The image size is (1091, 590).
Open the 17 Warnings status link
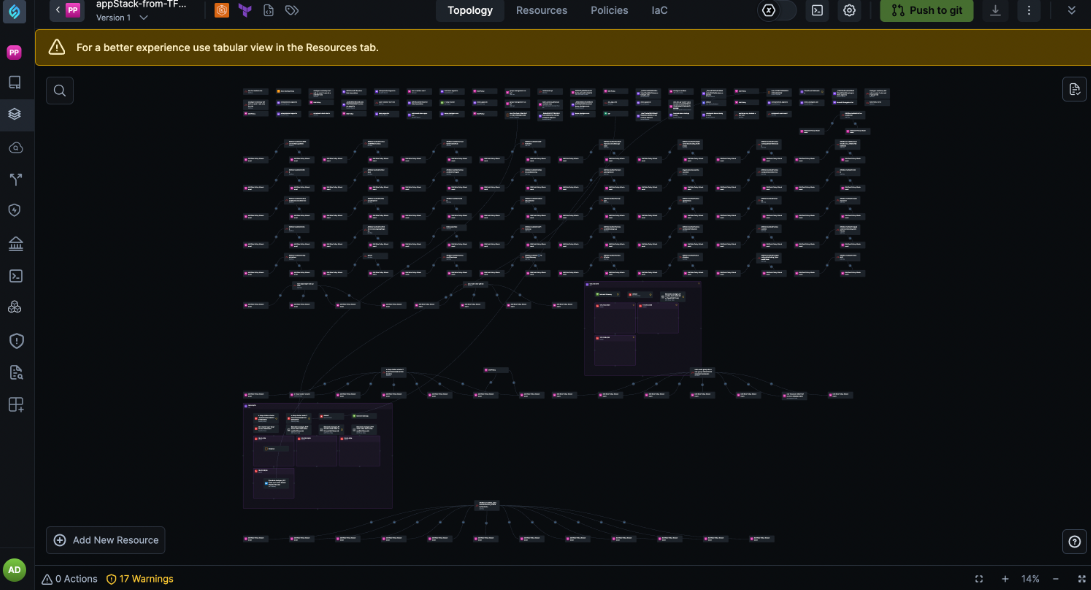tap(140, 579)
